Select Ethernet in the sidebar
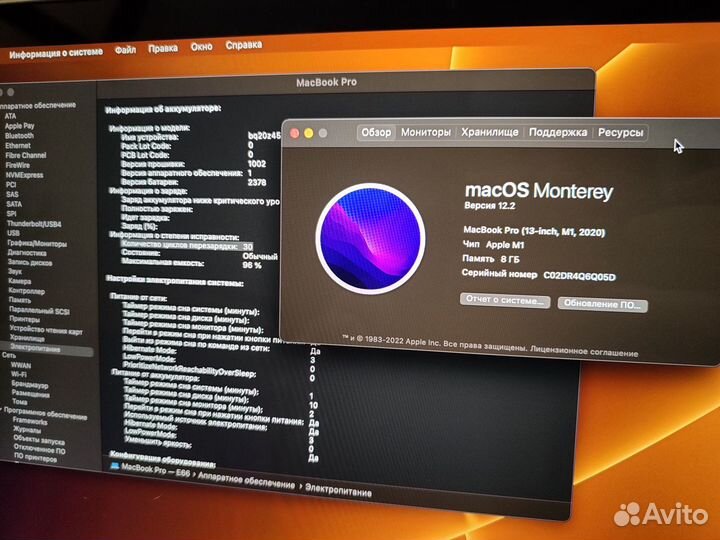Image resolution: width=720 pixels, height=540 pixels. click(18, 146)
